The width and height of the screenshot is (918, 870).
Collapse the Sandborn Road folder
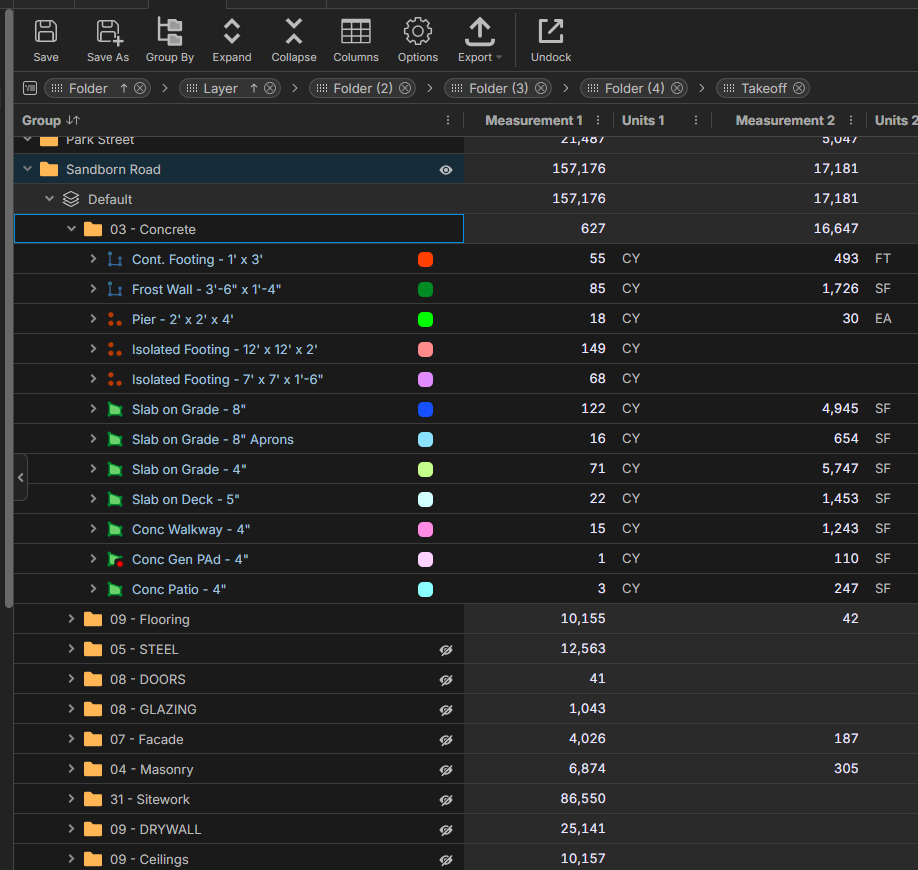click(28, 169)
